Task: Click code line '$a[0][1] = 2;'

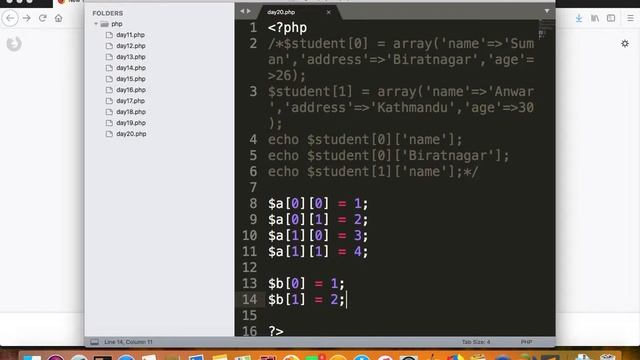Action: tap(318, 220)
